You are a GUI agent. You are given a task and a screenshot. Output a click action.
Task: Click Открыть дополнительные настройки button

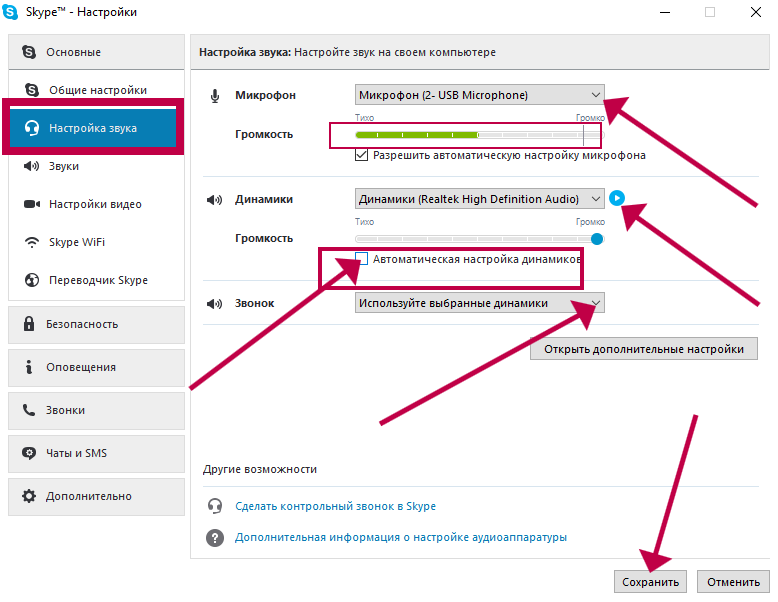(x=644, y=349)
